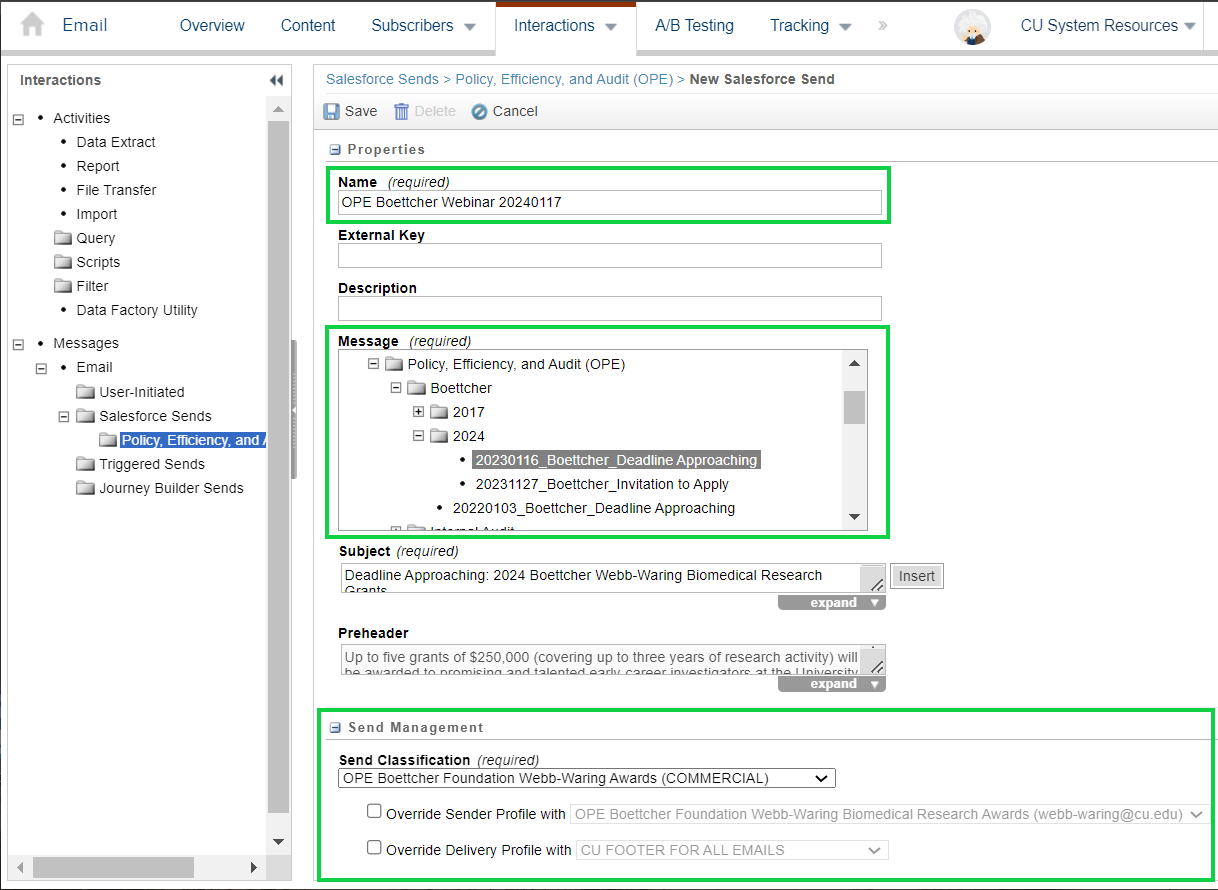Click the Interactions panel vertical scrollbar

click(278, 467)
